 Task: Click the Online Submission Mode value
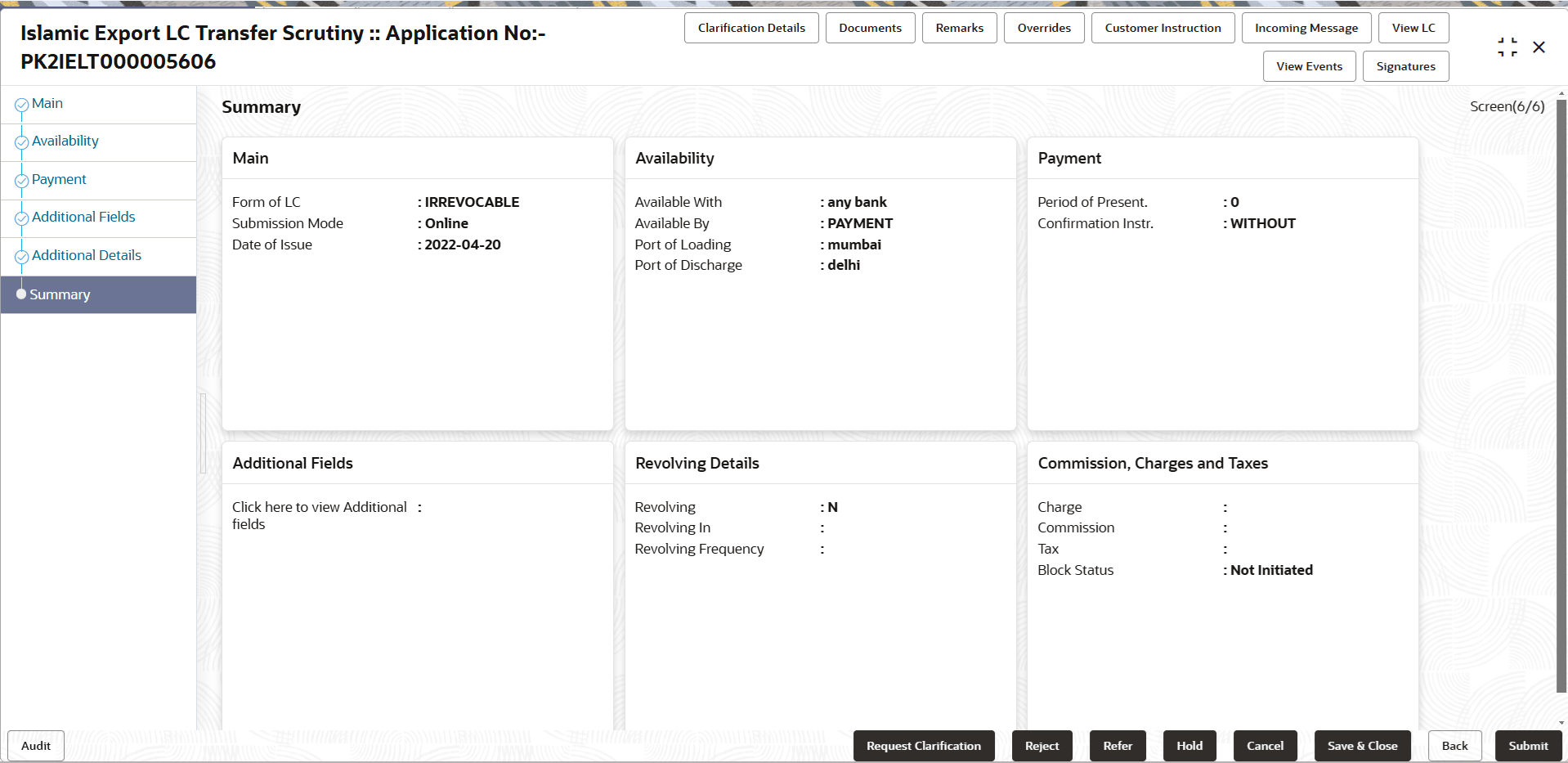(446, 223)
